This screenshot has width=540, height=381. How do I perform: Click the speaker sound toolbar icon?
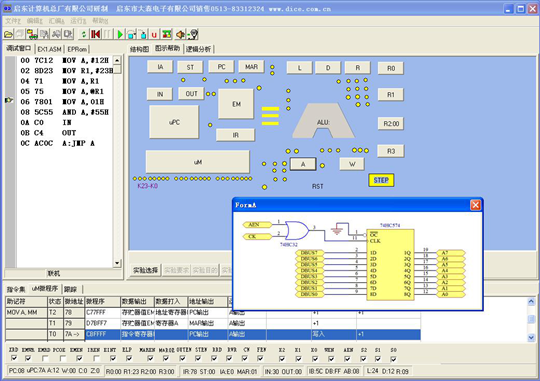[180, 34]
